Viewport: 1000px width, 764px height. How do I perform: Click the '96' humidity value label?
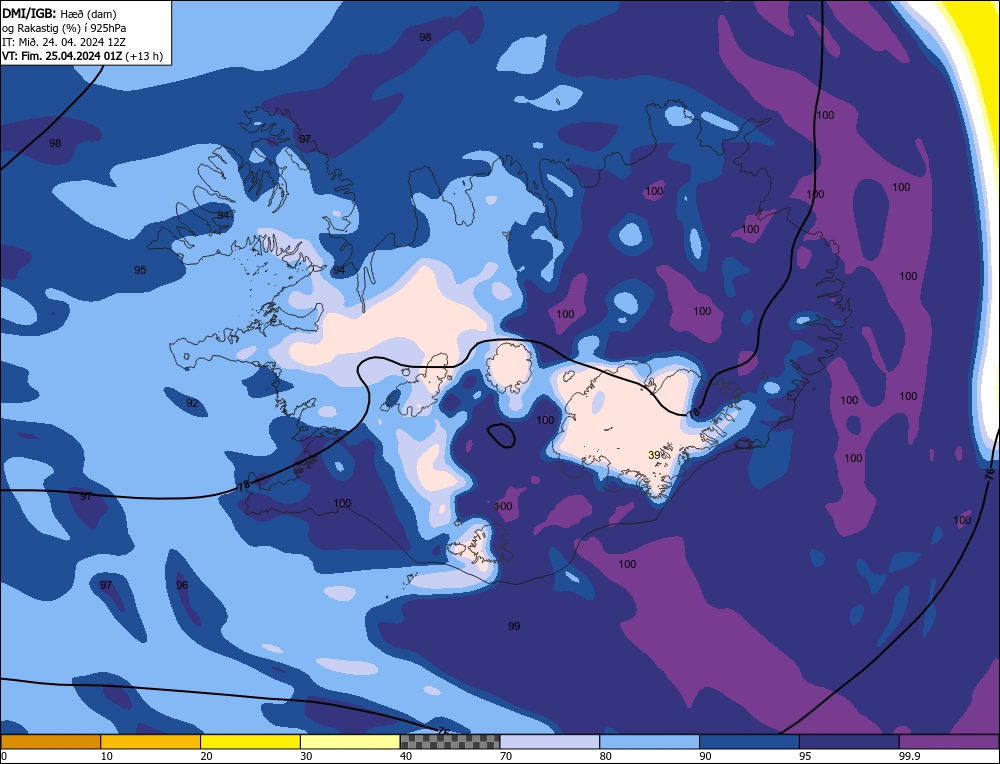182,585
